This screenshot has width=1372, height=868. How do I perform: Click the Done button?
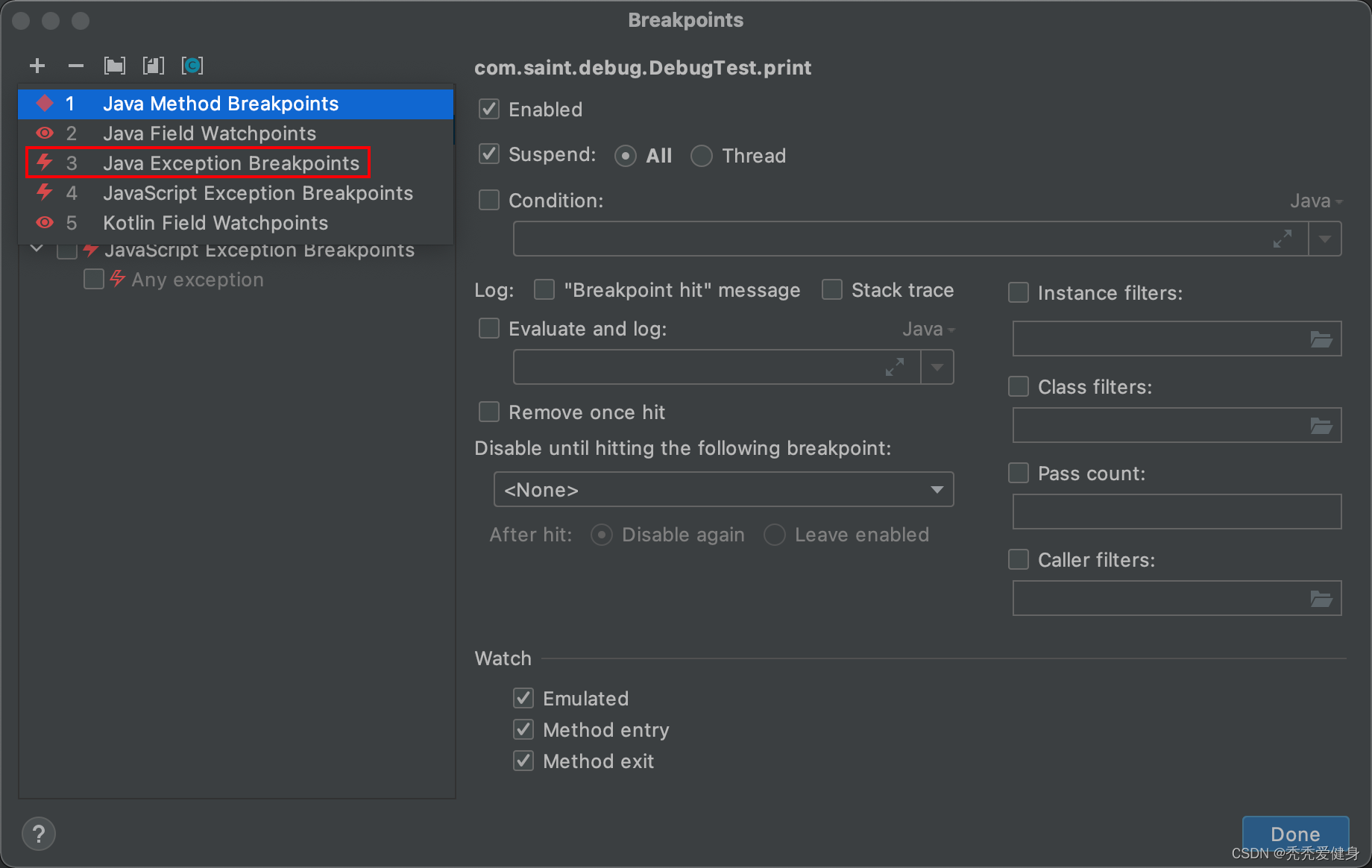click(x=1295, y=834)
